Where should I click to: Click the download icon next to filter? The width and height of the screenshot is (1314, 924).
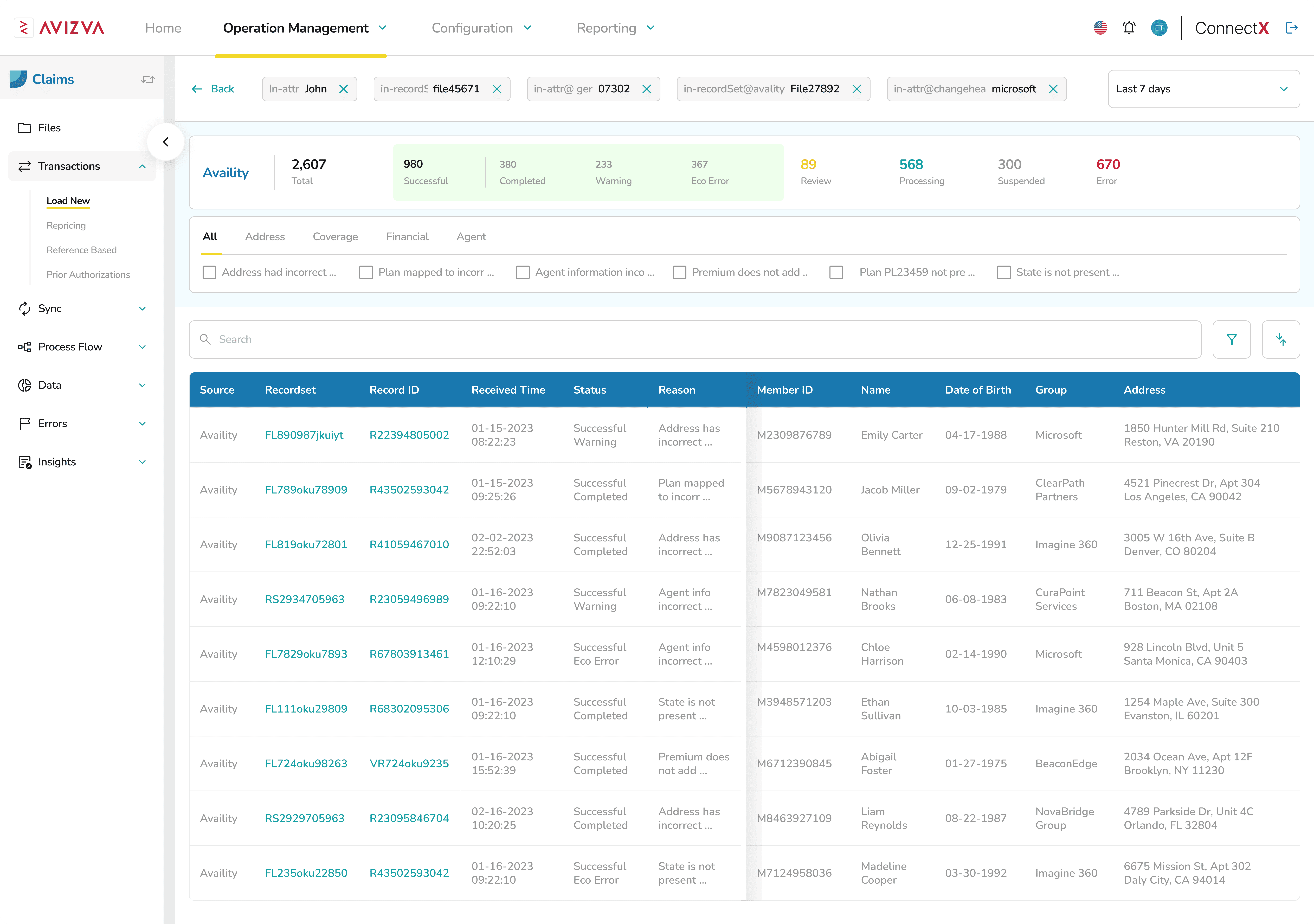pyautogui.click(x=1281, y=339)
